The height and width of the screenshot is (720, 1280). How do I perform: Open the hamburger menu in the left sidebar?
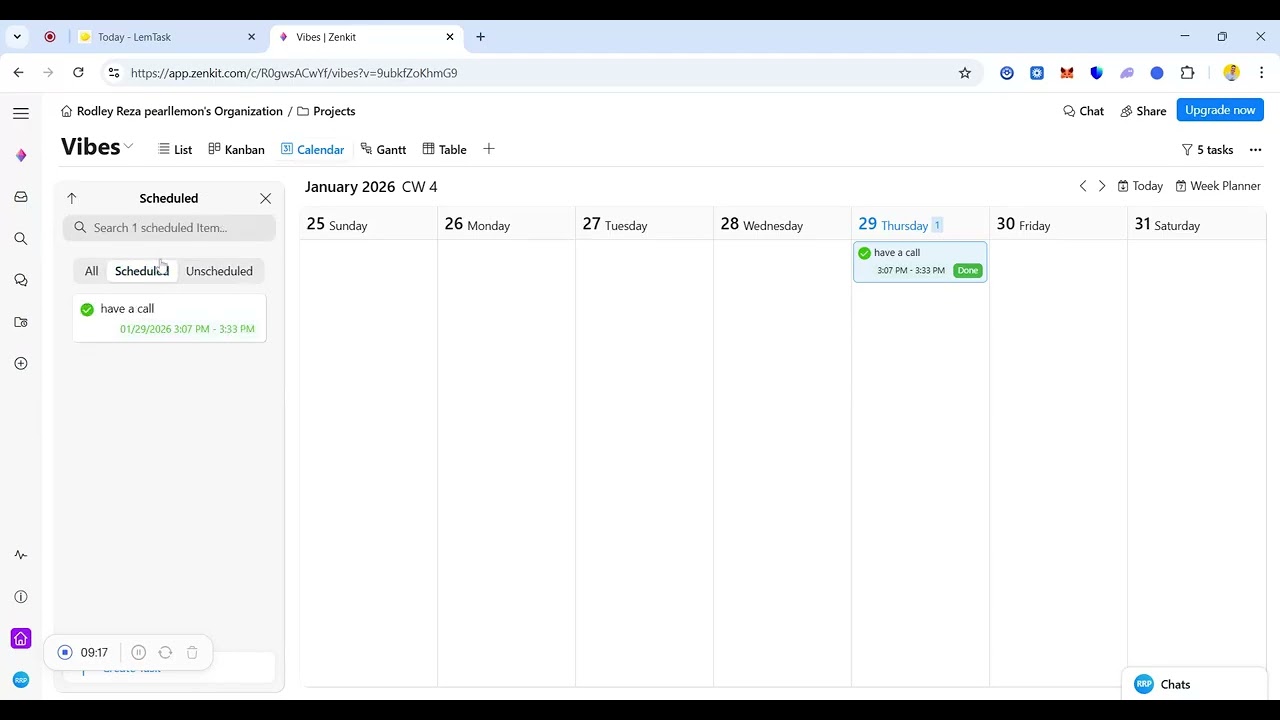[21, 113]
